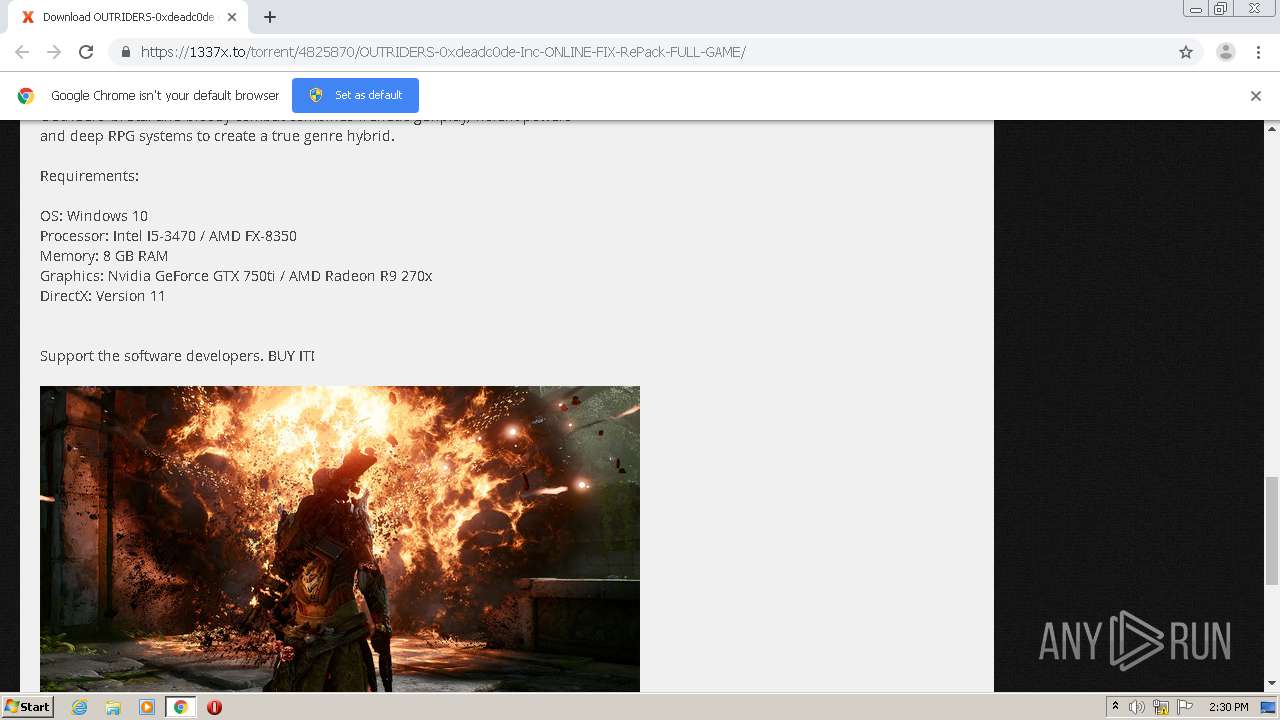
Task: Bookmark this page with star icon
Action: 1186,52
